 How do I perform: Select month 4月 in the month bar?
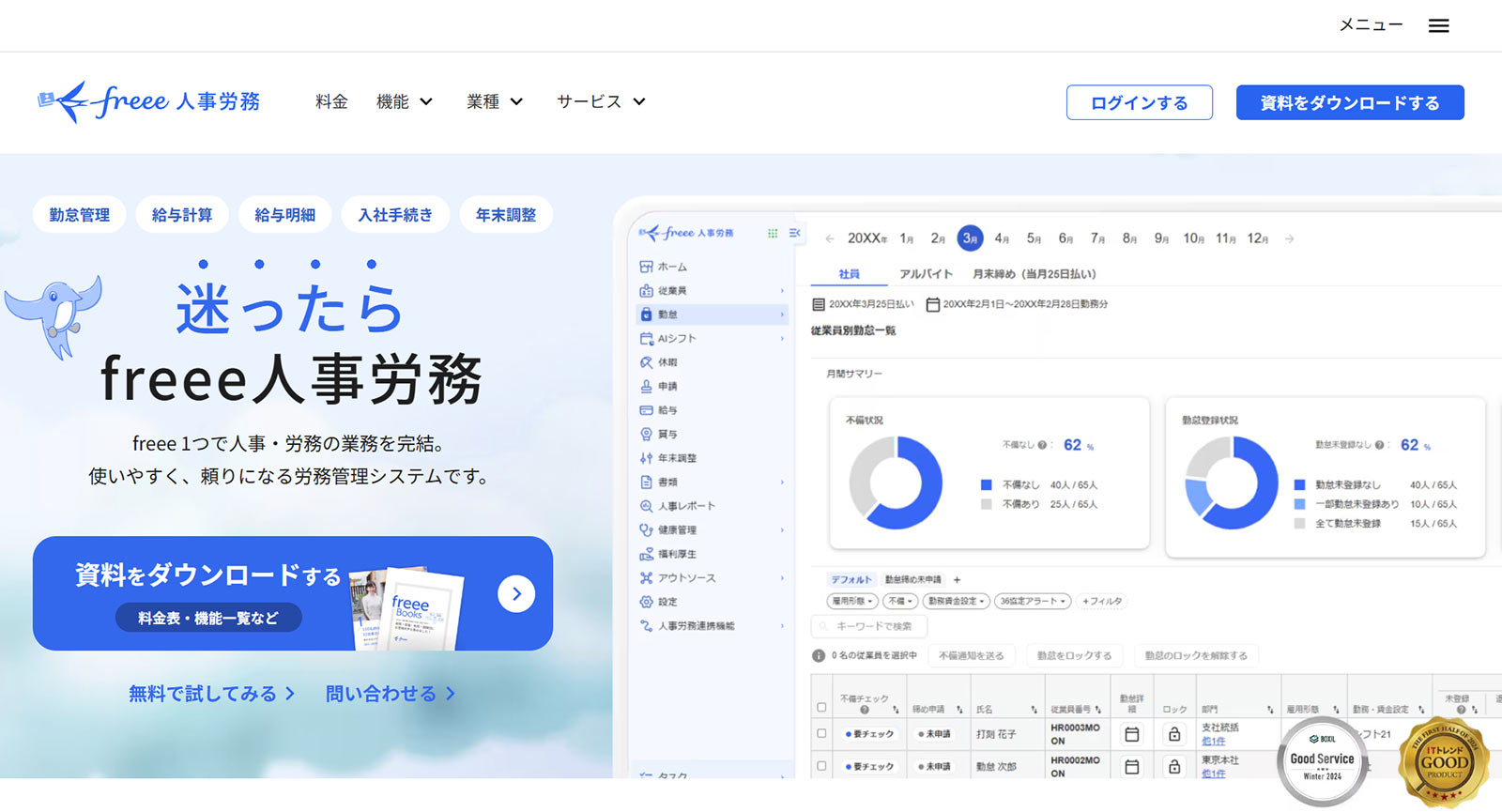[1003, 238]
